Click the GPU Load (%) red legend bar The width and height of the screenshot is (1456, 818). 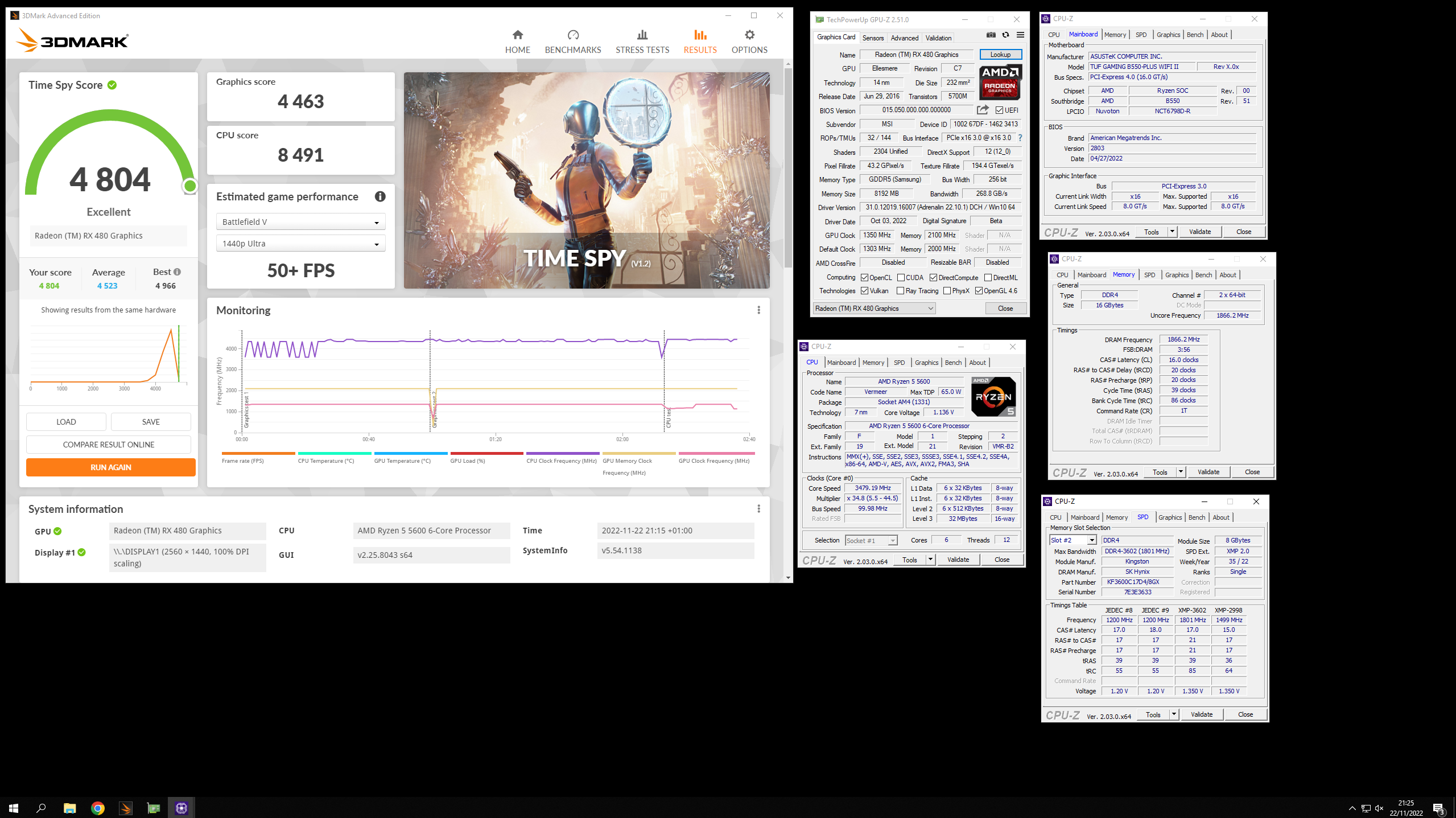[486, 454]
